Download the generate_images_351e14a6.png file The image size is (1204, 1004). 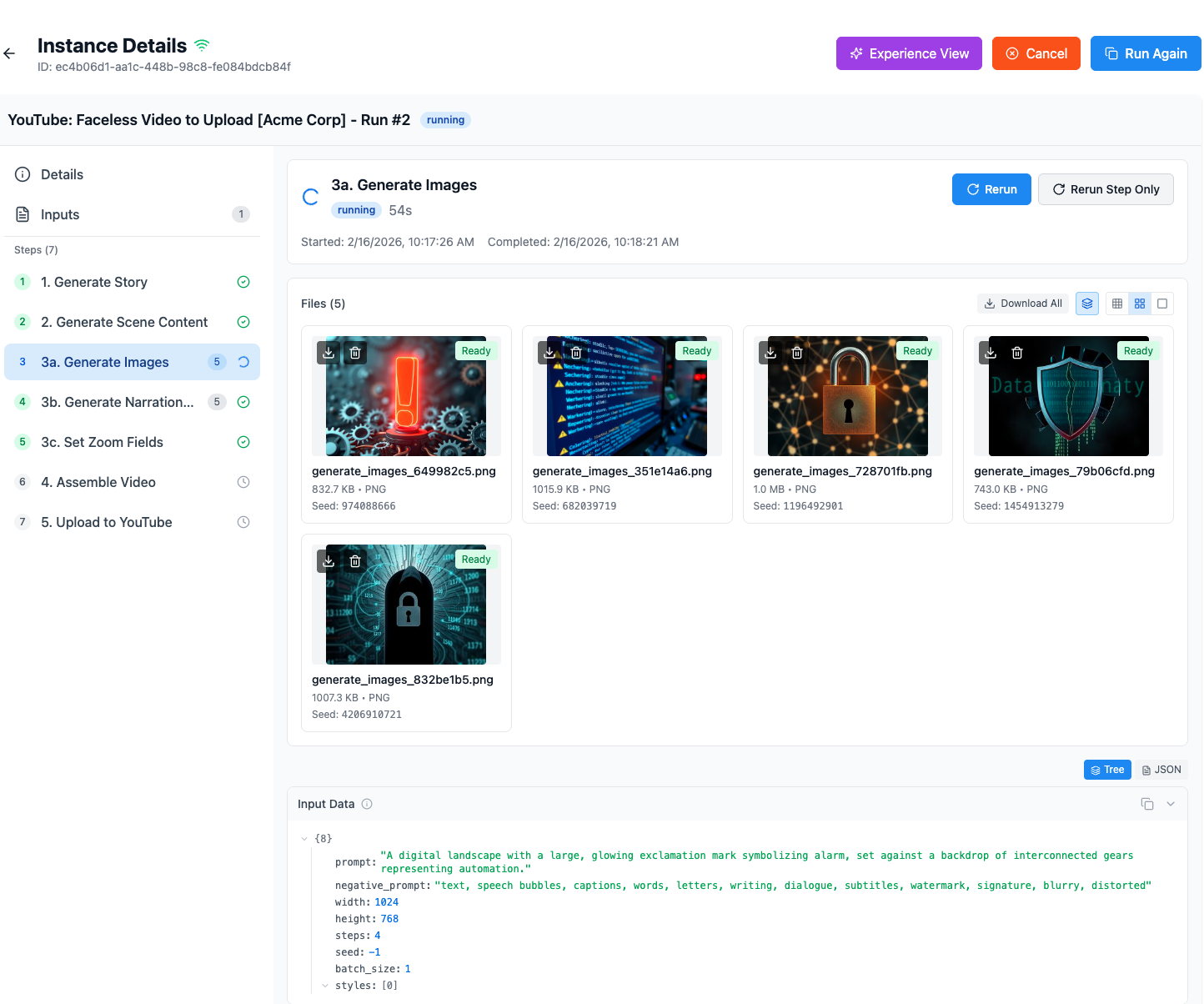click(549, 353)
